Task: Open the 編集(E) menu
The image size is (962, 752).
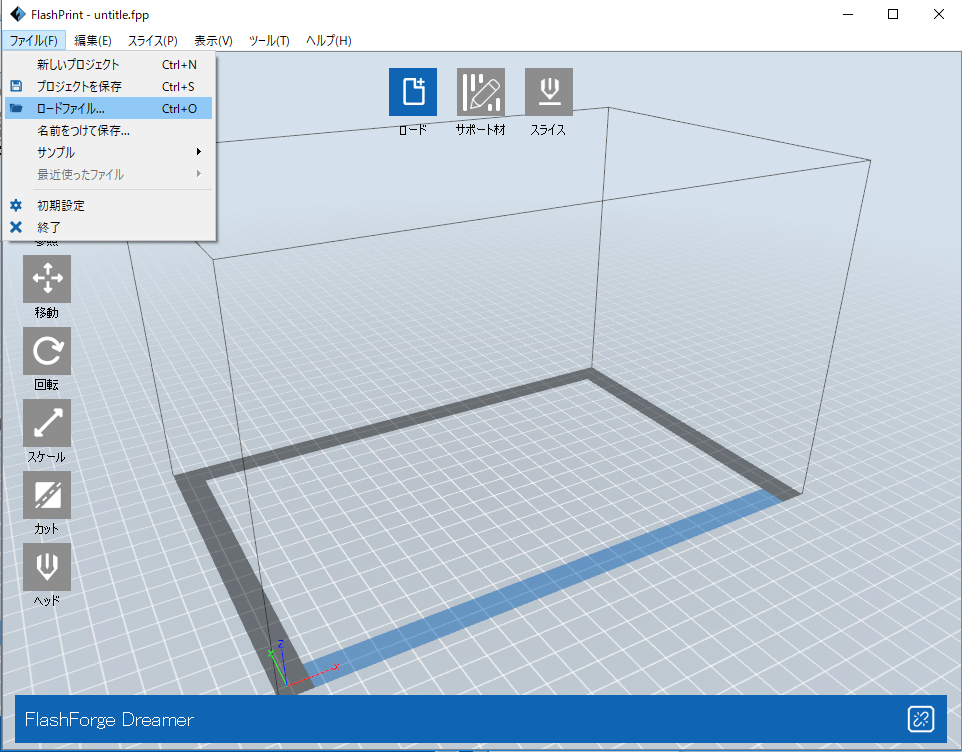Action: [93, 40]
